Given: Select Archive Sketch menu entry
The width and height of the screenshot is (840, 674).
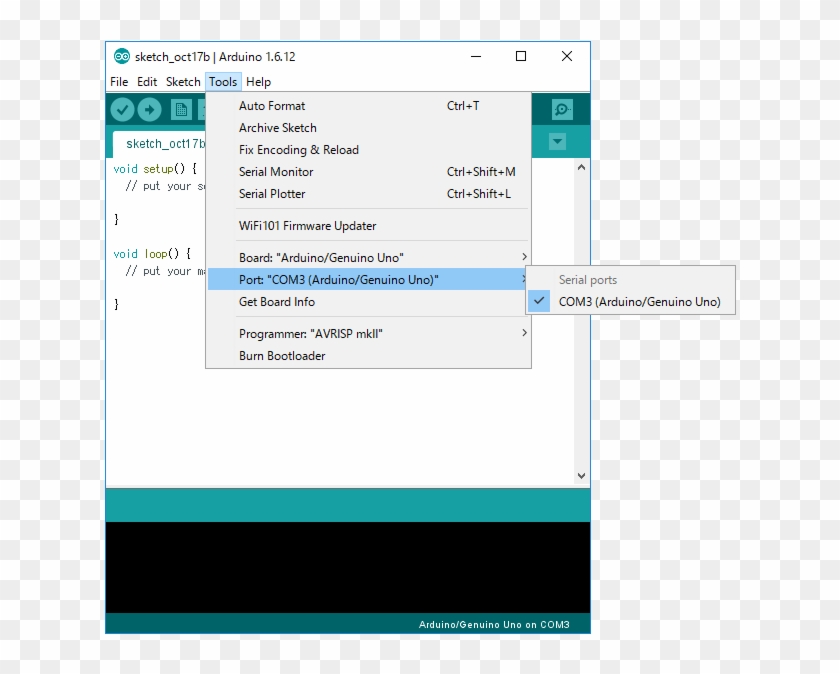Looking at the screenshot, I should point(277,128).
